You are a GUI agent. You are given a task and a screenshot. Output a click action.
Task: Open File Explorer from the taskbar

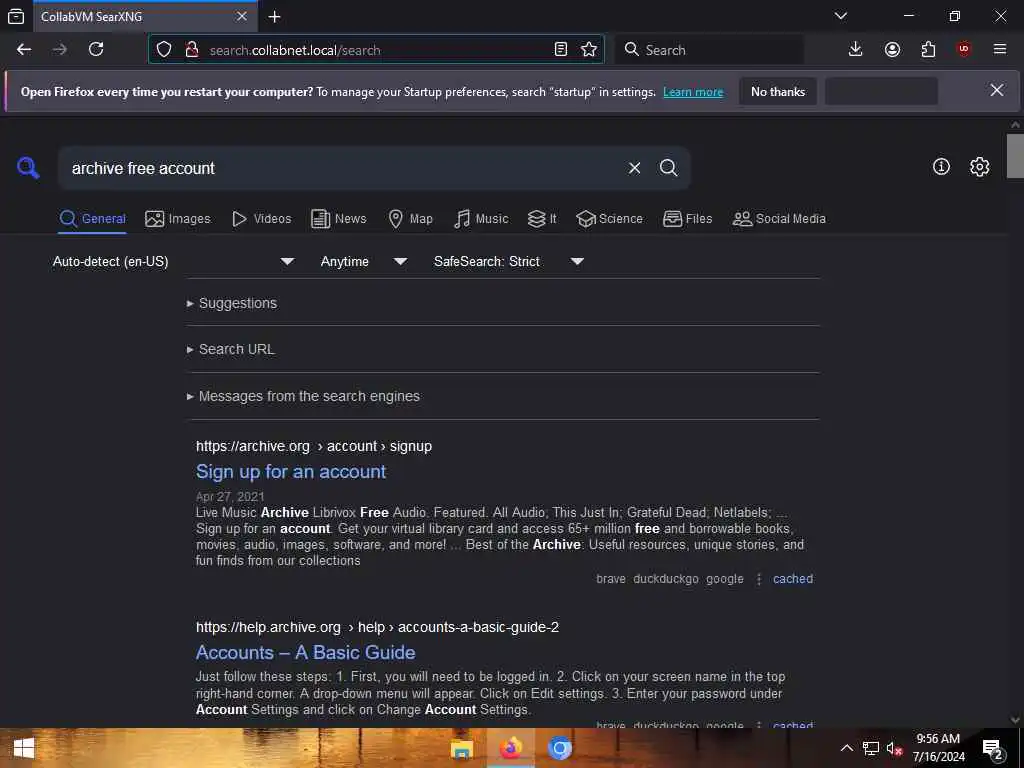click(462, 748)
